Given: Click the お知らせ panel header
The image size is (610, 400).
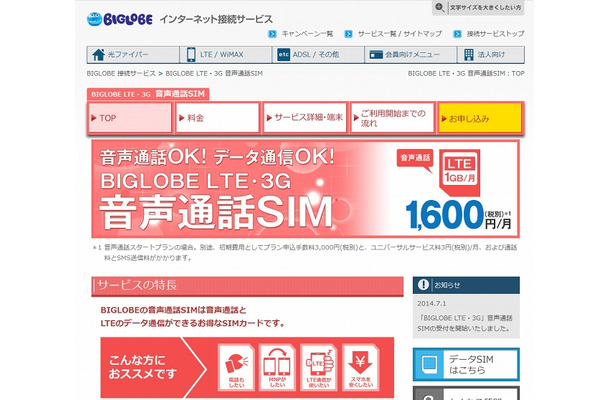Looking at the screenshot, I should pos(466,285).
